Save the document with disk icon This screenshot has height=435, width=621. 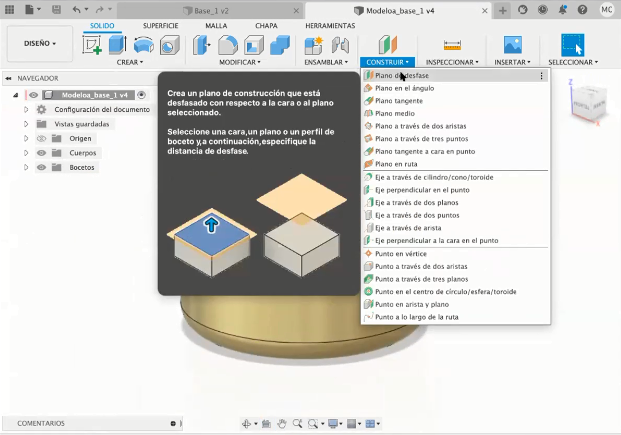57,10
